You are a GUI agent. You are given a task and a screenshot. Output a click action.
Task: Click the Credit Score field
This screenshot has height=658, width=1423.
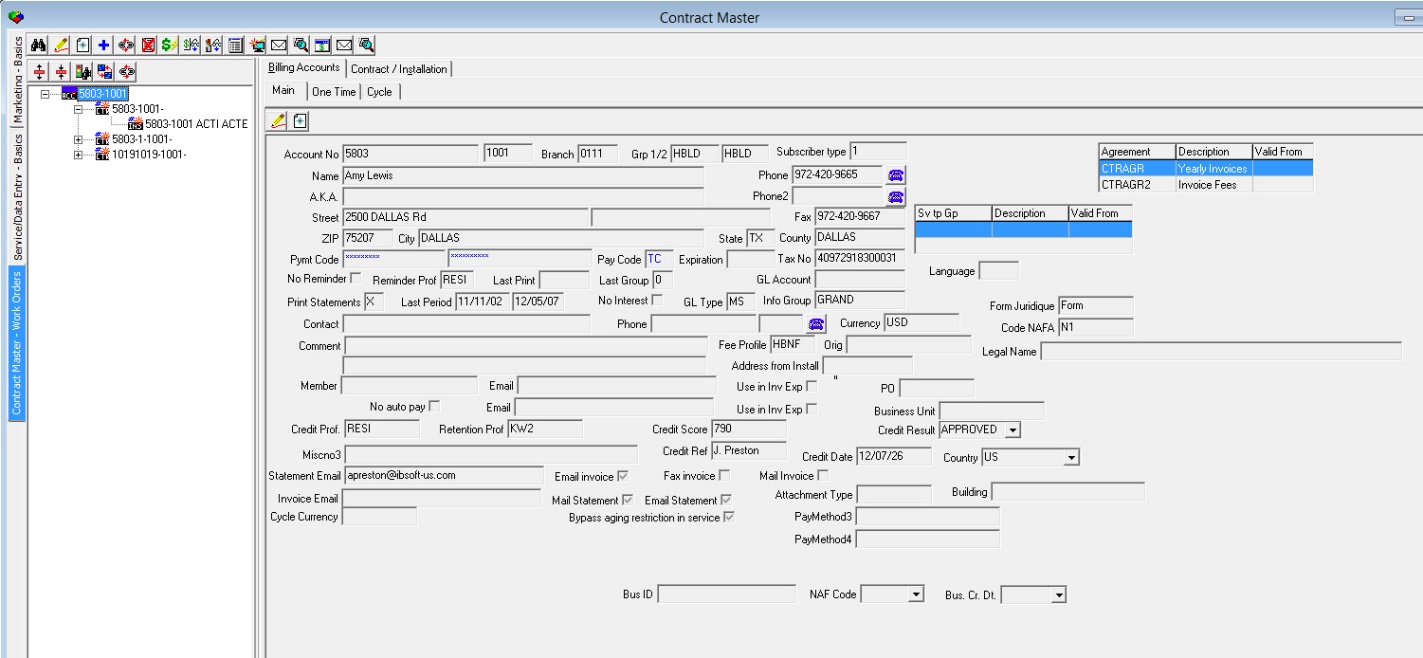point(749,429)
